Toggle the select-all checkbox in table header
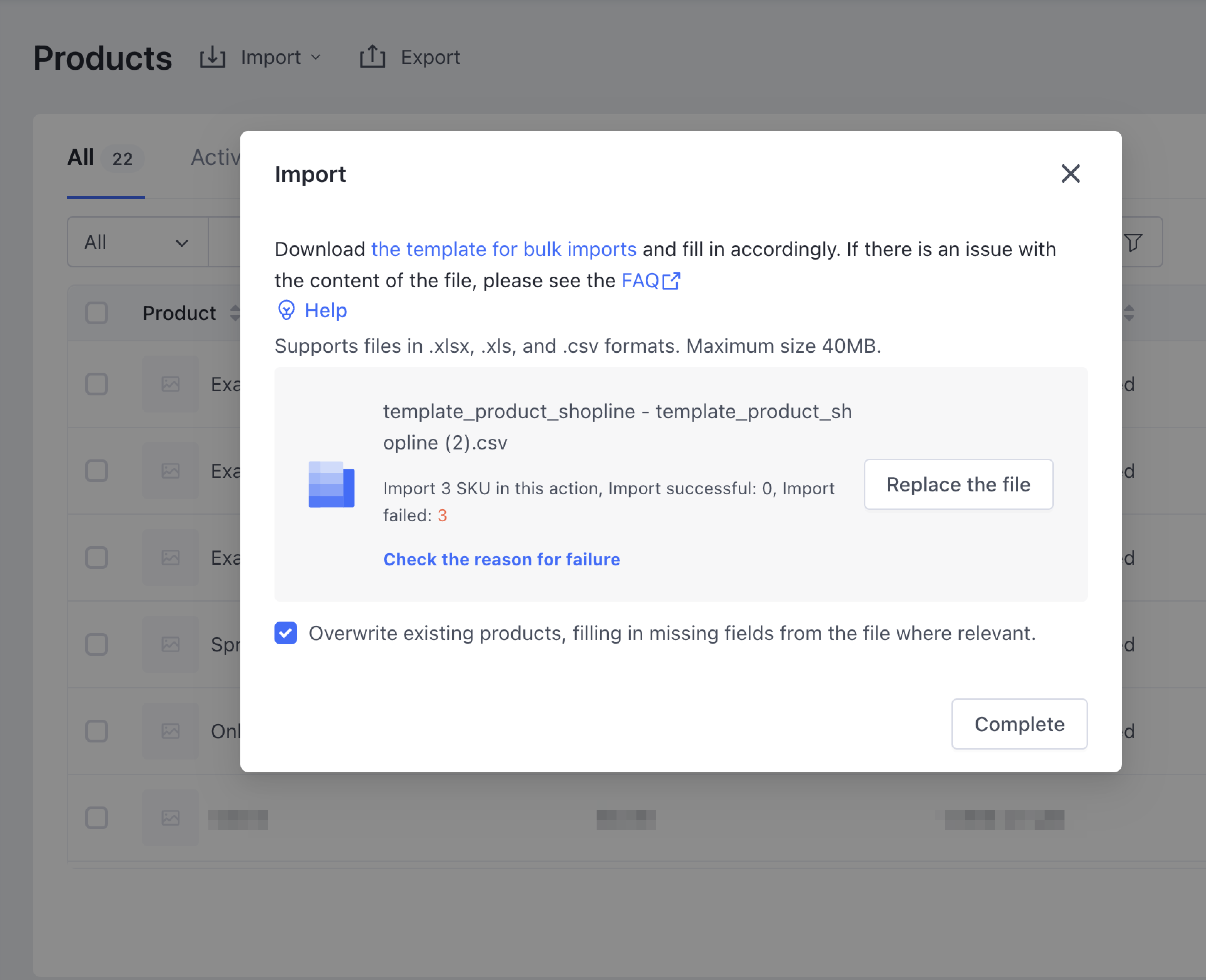The image size is (1206, 980). point(96,313)
